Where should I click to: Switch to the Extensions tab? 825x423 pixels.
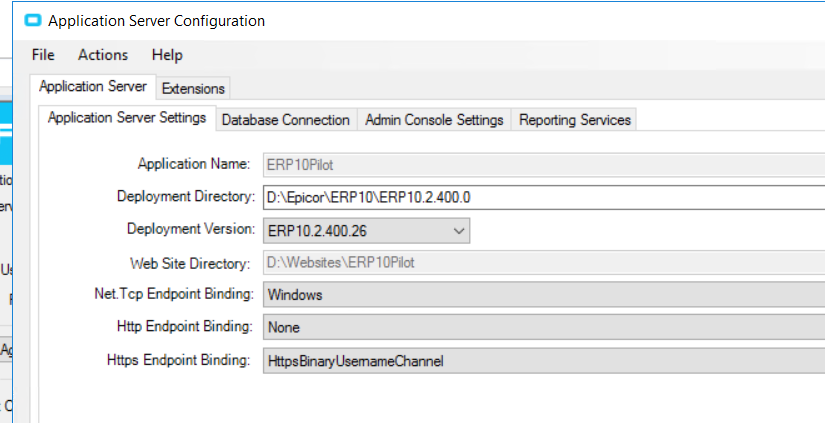194,88
